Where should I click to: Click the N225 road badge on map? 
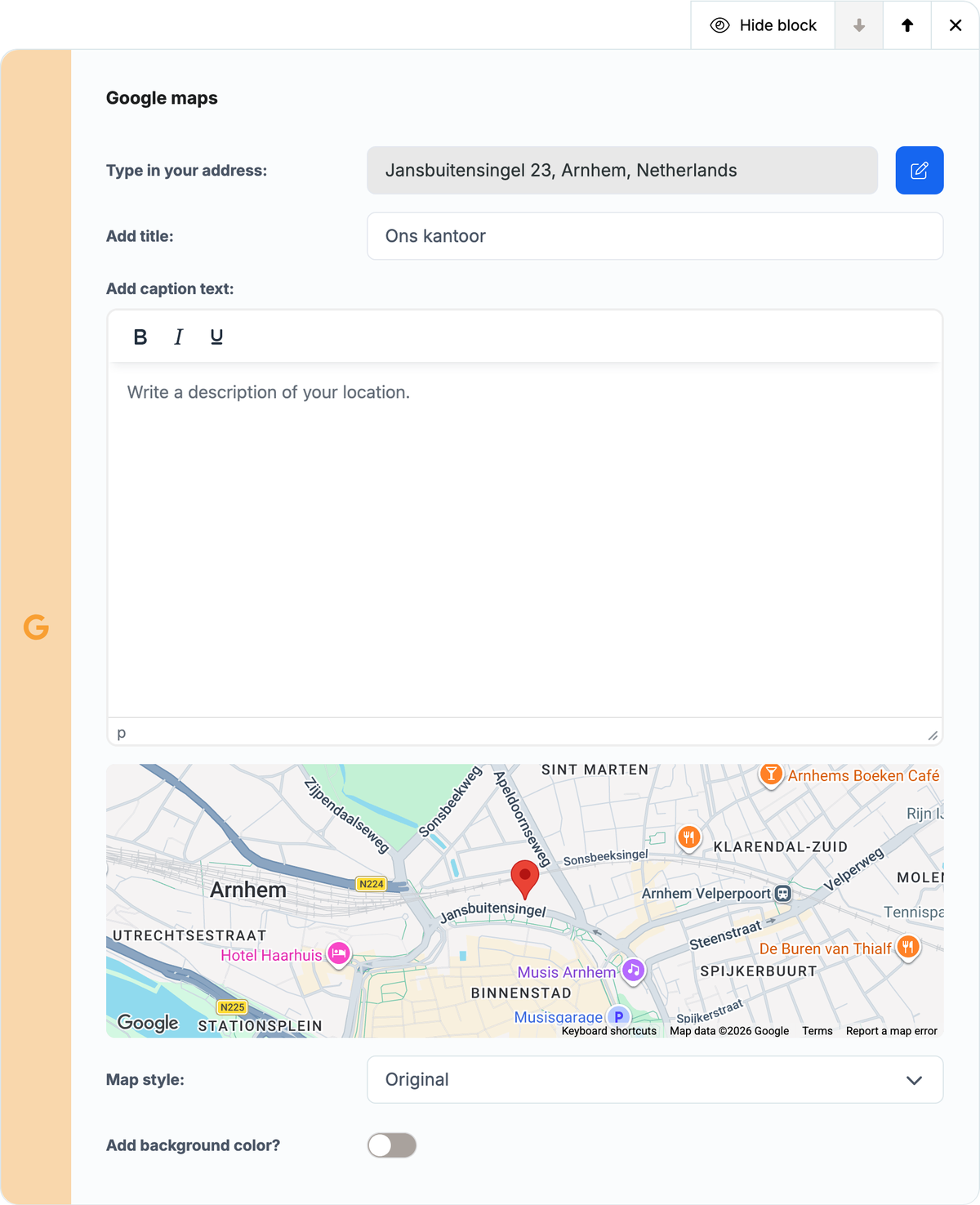233,1007
